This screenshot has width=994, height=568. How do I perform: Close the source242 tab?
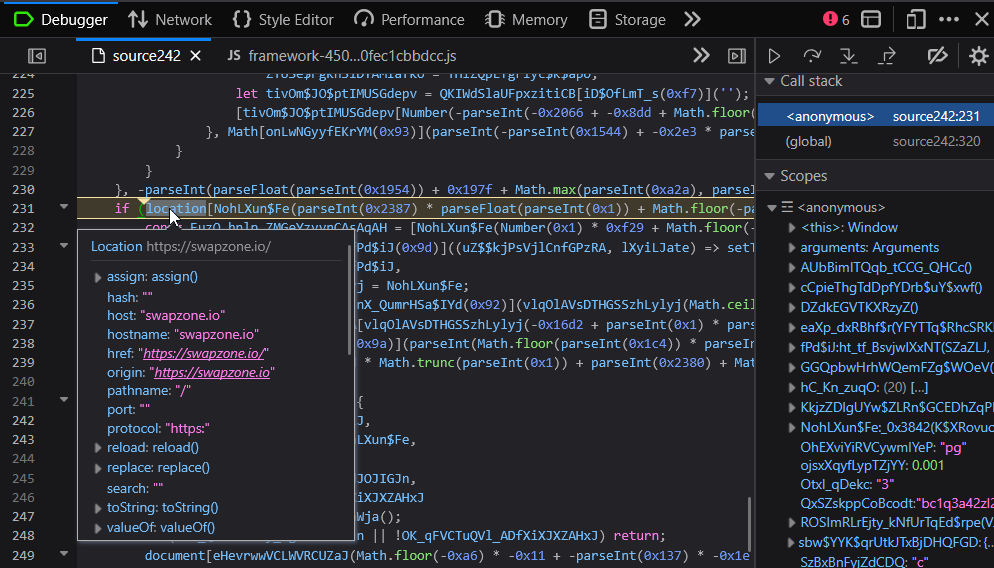[x=195, y=56]
